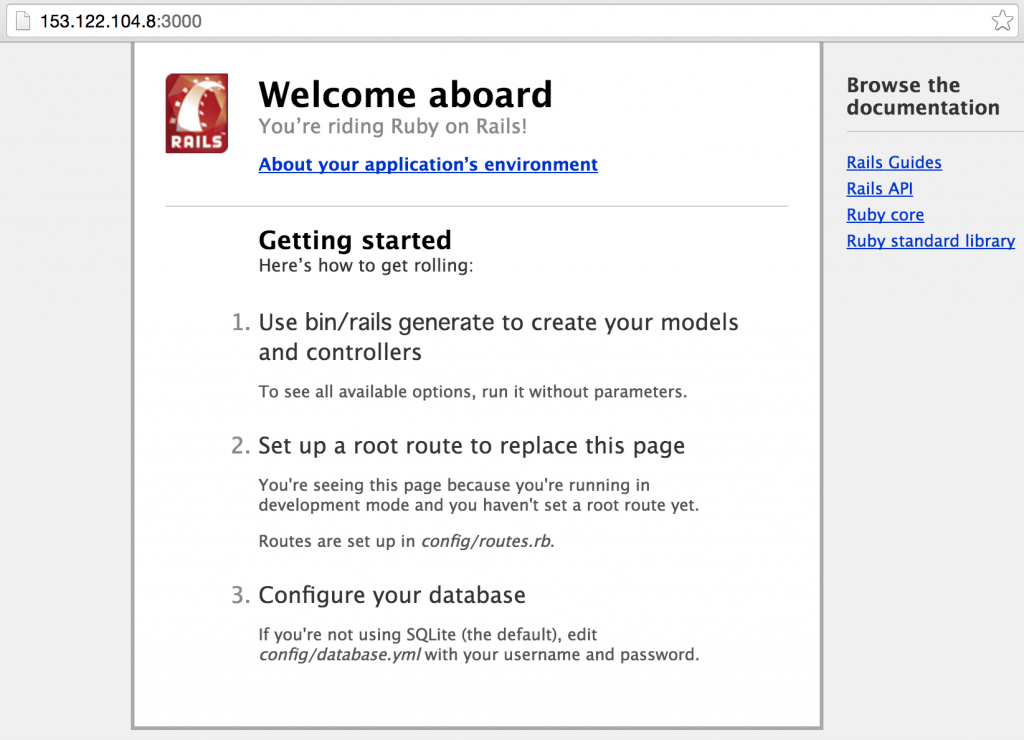Open the Ruby standard library link
Screen dimensions: 1024x740
pos(930,240)
